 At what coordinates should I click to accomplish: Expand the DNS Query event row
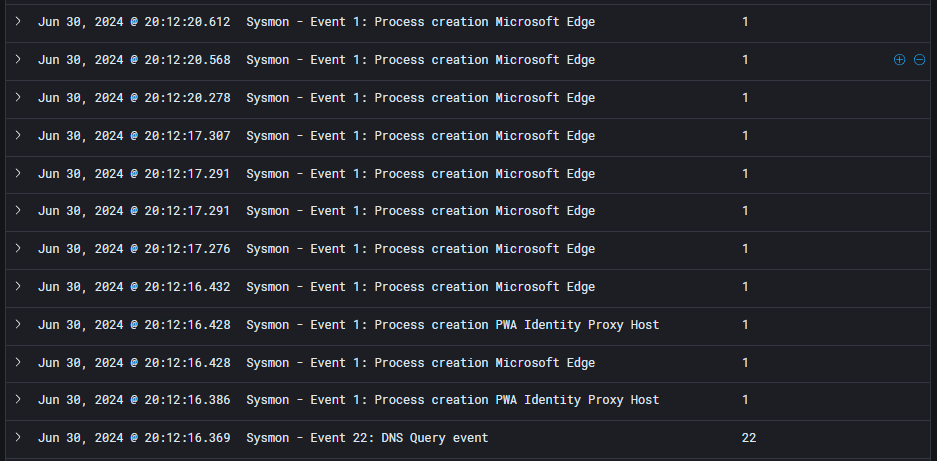click(18, 438)
